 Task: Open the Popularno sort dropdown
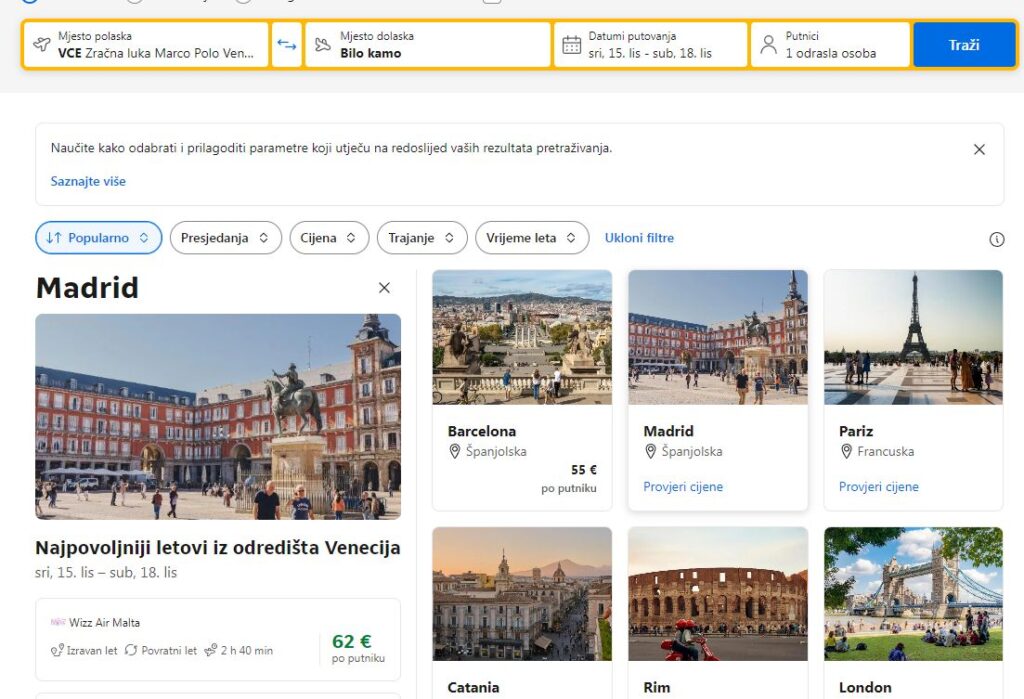(x=98, y=238)
